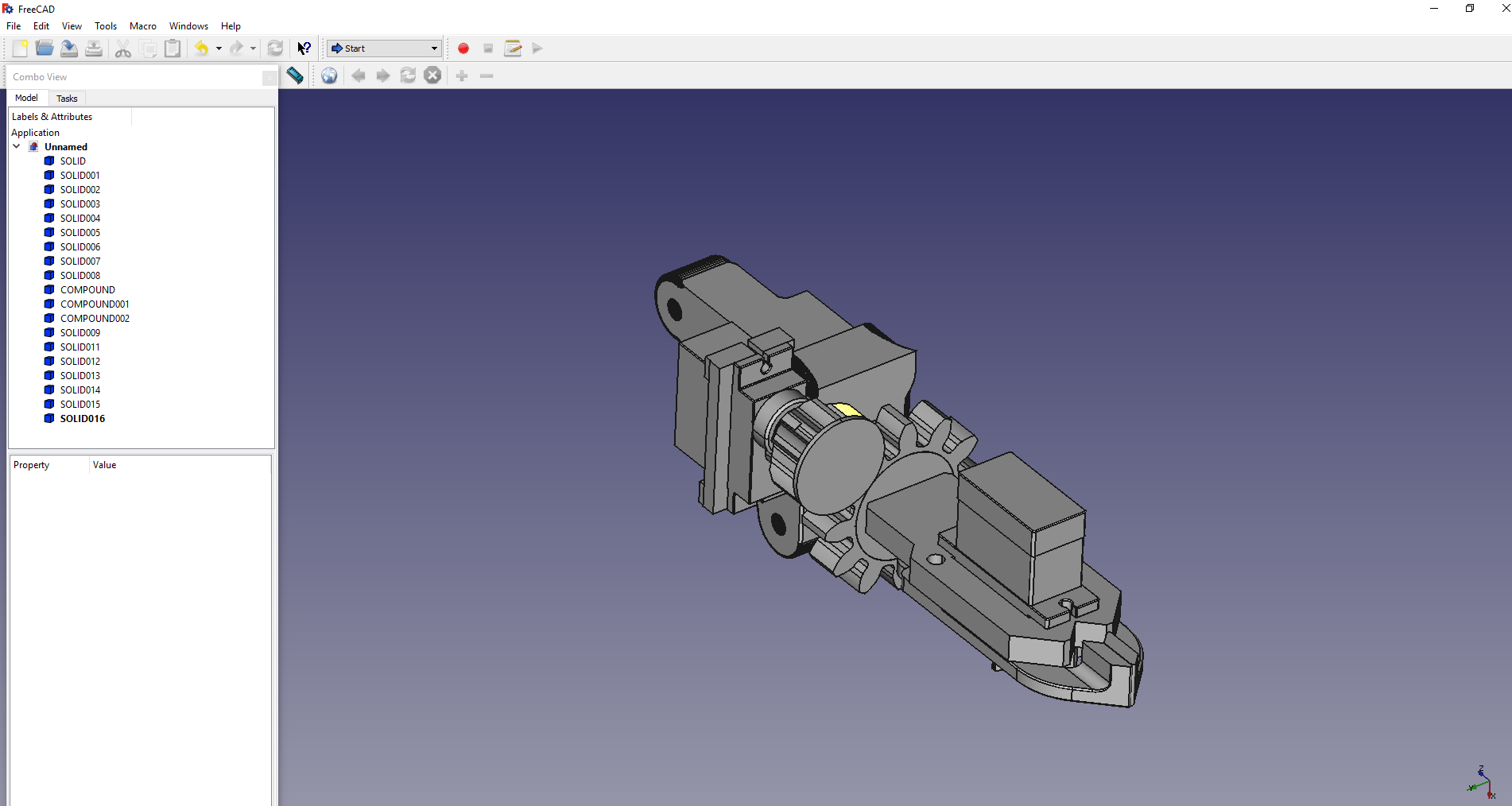The width and height of the screenshot is (1512, 806).
Task: Zoom in with the plus icon
Action: (462, 76)
